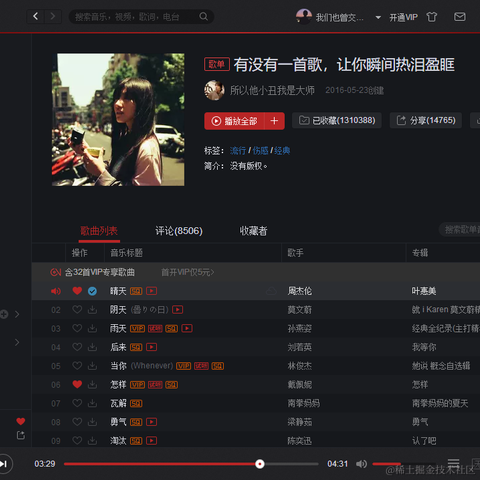Click the 开通VIP link

pyautogui.click(x=403, y=17)
